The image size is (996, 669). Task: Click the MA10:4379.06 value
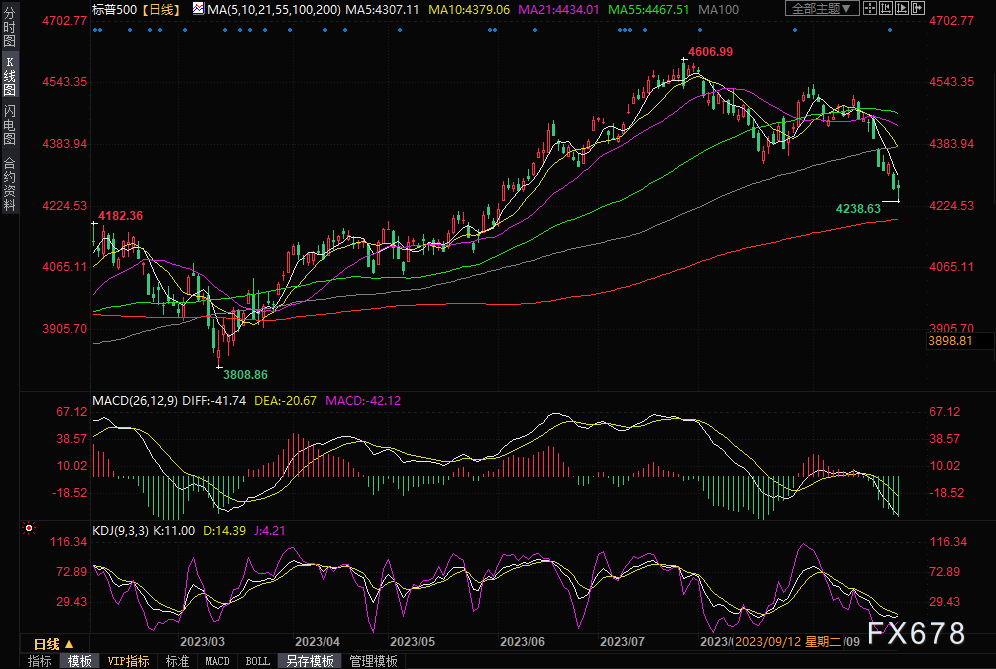click(469, 10)
